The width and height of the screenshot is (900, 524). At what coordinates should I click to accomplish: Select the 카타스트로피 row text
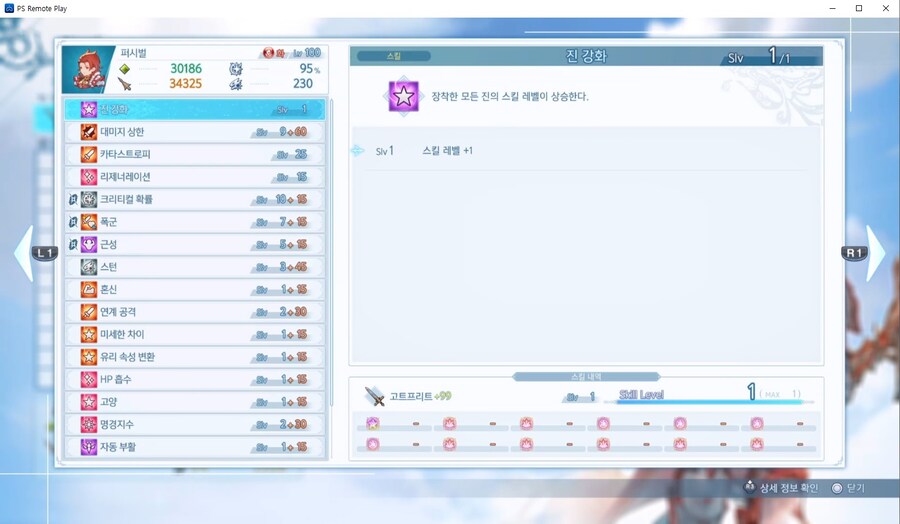125,154
